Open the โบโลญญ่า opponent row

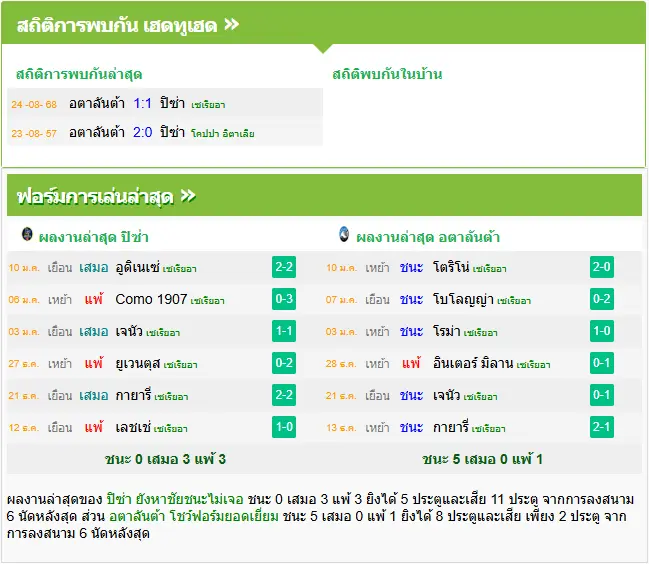pyautogui.click(x=482, y=299)
